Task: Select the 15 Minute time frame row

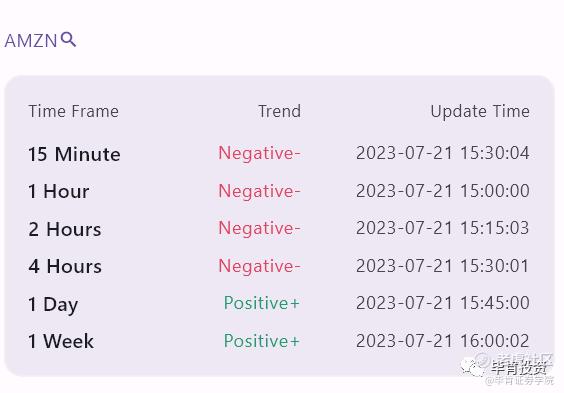Action: point(279,154)
